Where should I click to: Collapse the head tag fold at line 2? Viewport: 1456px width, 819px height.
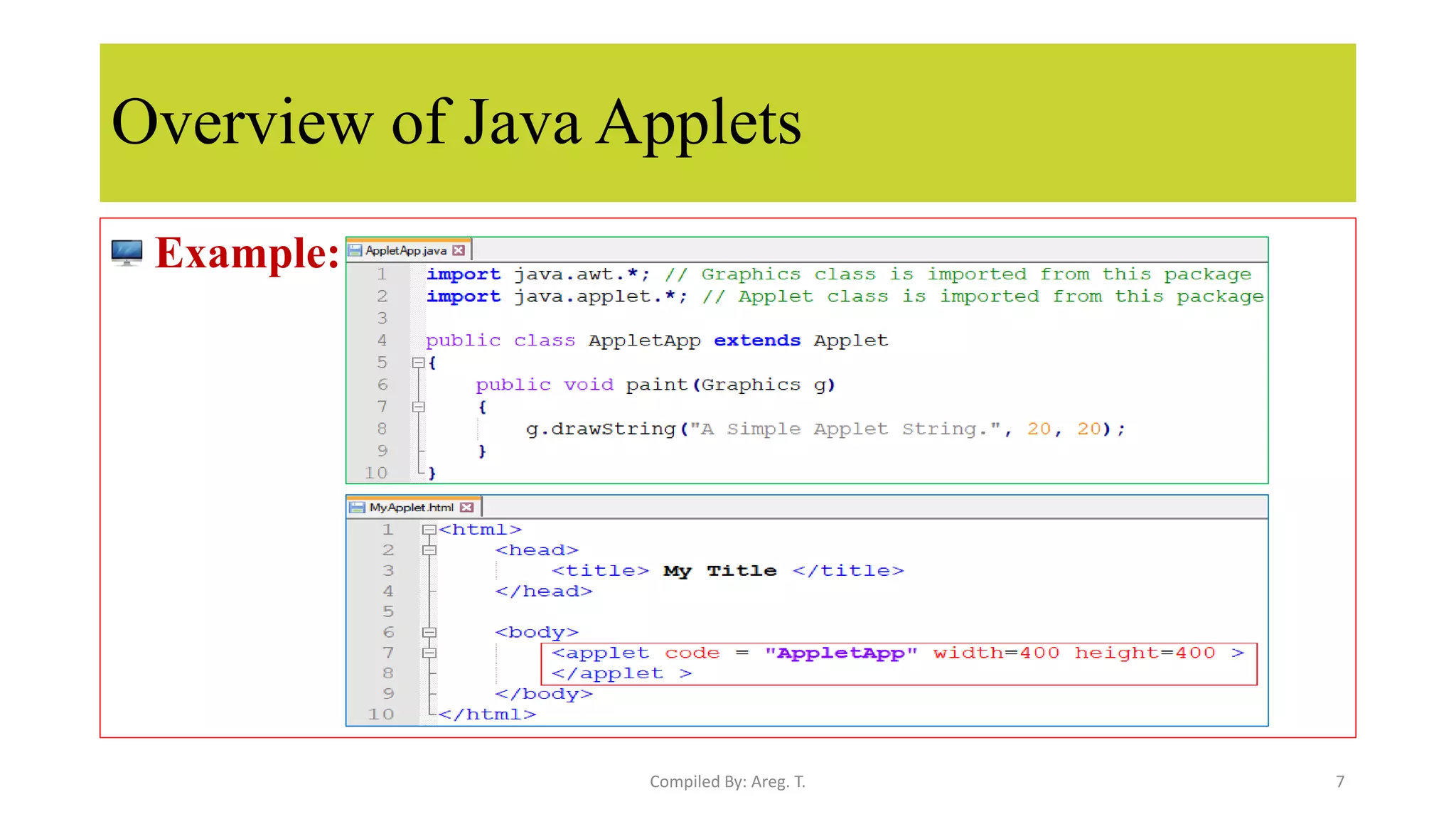[429, 550]
